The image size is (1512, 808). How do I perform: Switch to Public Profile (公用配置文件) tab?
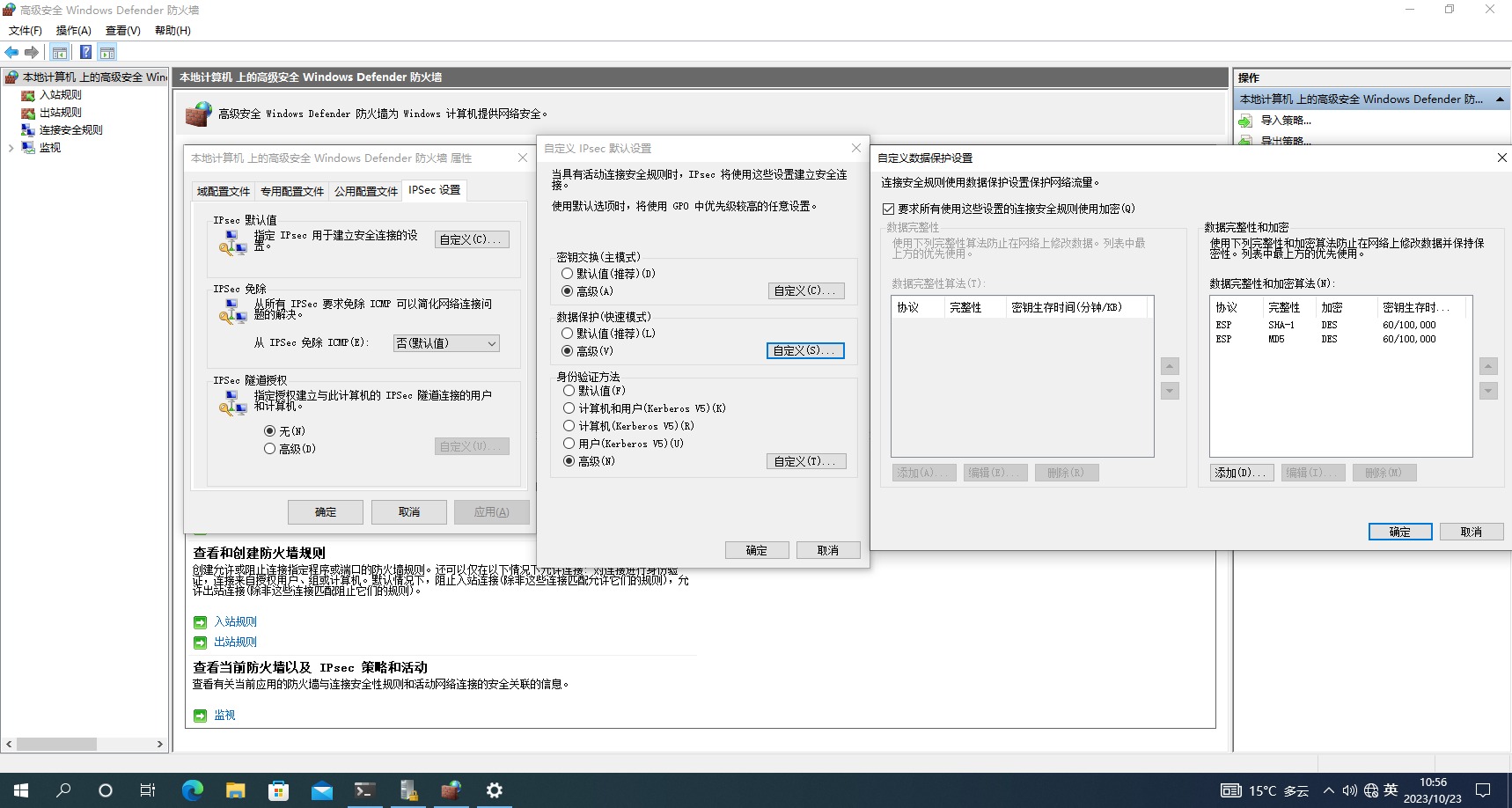[365, 191]
